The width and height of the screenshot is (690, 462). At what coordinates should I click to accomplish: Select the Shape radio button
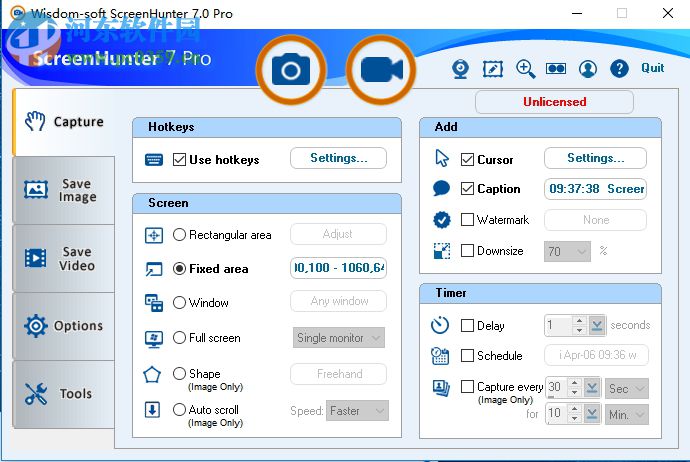coord(179,374)
